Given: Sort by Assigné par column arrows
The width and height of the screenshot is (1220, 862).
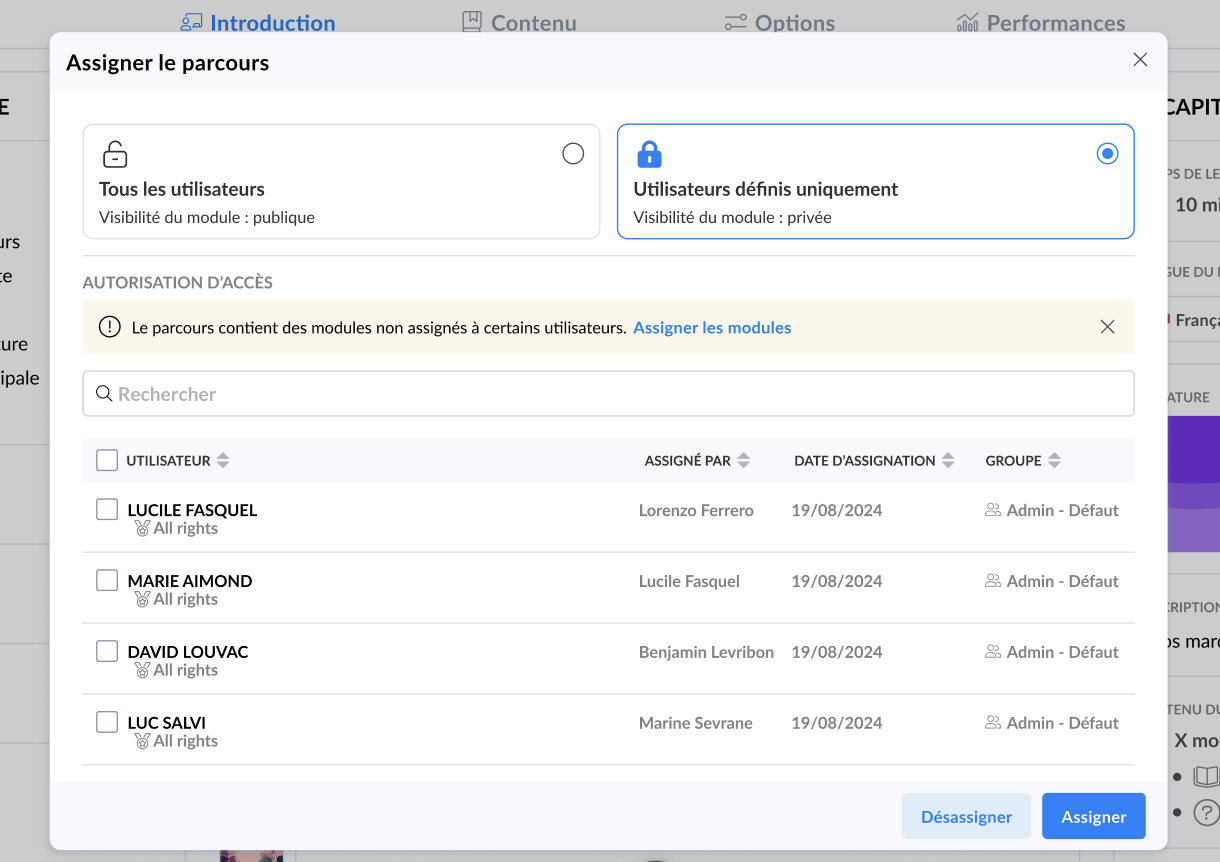Looking at the screenshot, I should pyautogui.click(x=743, y=461).
